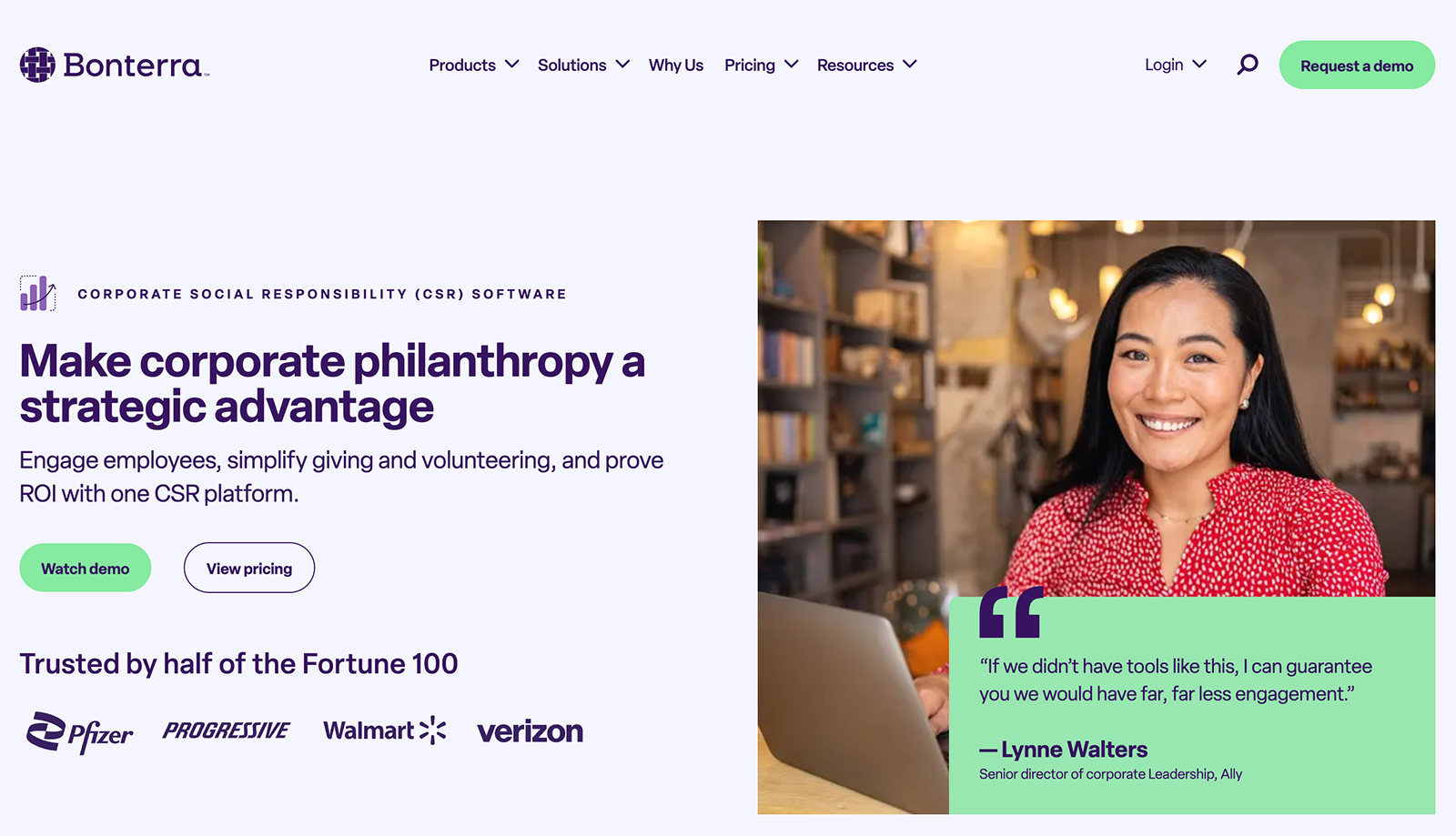Click the Bonterra globe logo icon
Image resolution: width=1456 pixels, height=836 pixels.
(x=37, y=65)
